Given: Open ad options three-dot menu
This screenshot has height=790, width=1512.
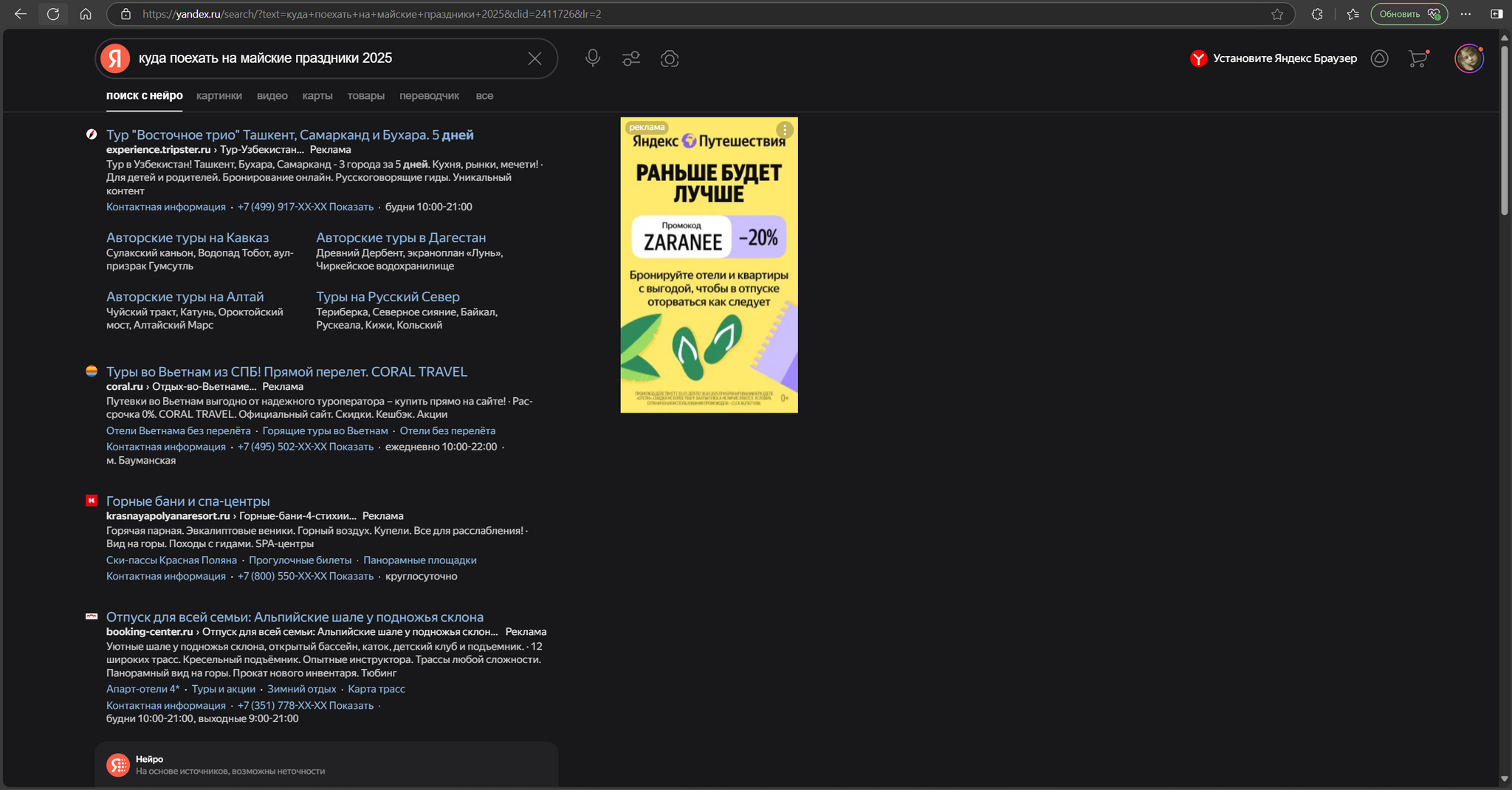Looking at the screenshot, I should 785,130.
